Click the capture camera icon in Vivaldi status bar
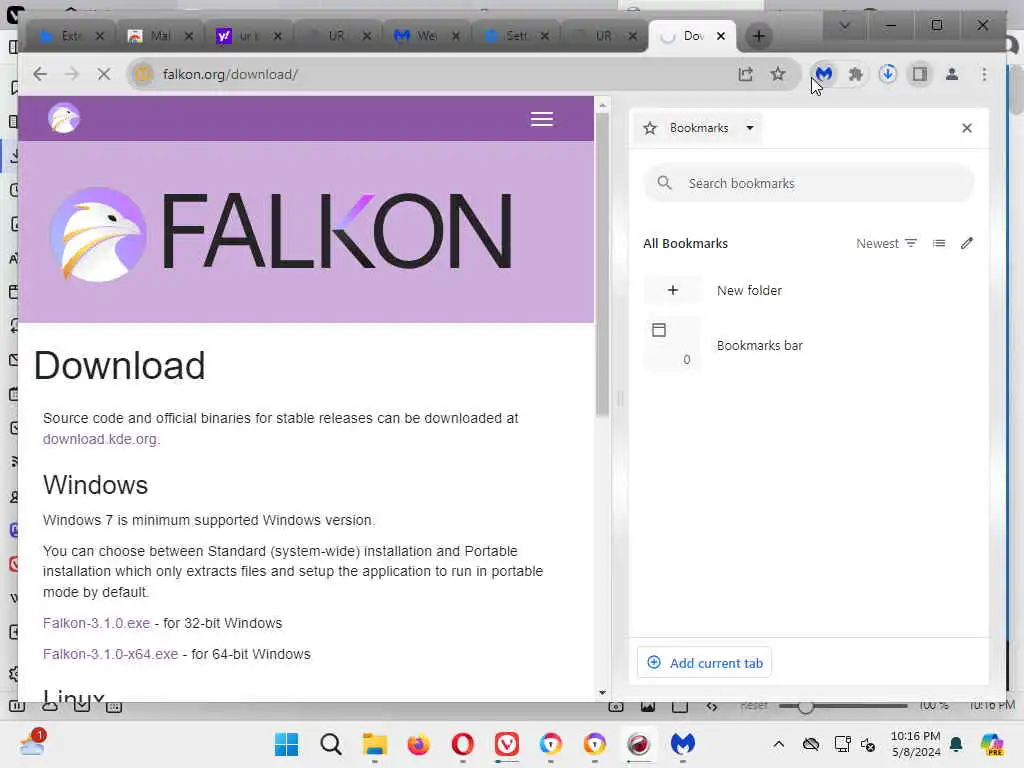The width and height of the screenshot is (1024, 768). pos(615,707)
